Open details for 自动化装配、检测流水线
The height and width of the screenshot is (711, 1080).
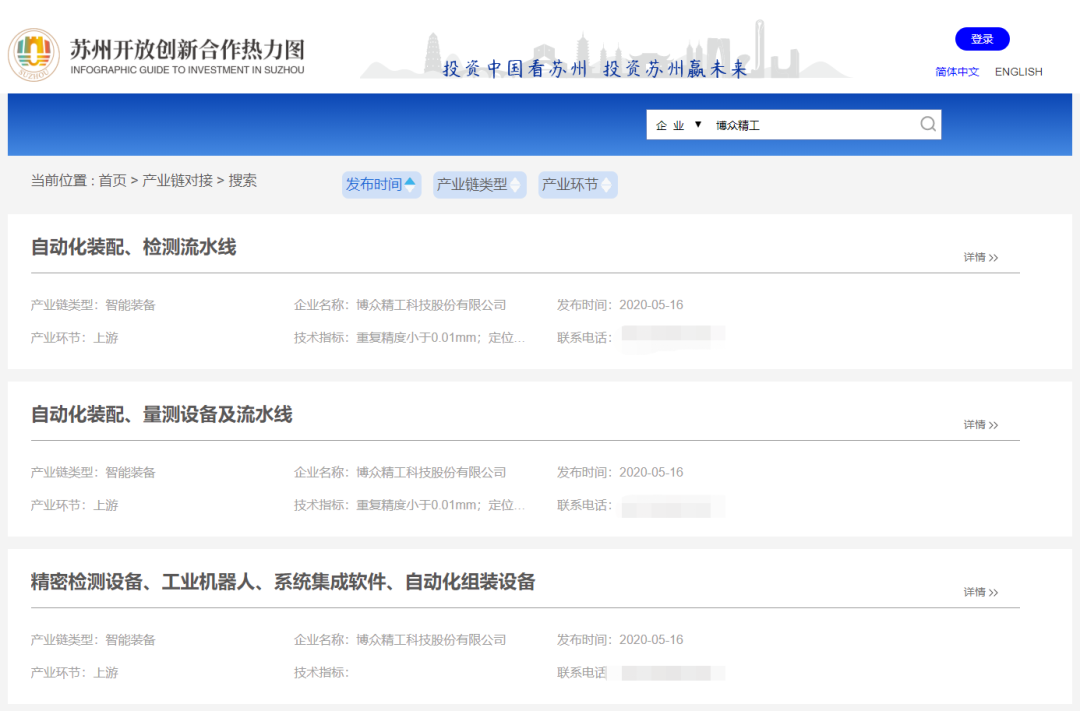[979, 257]
